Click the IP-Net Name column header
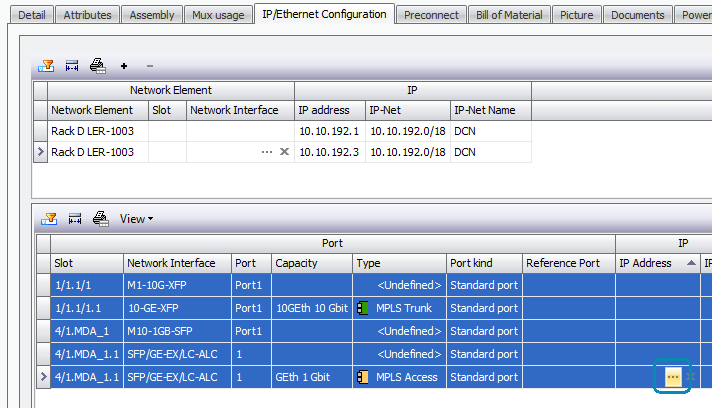The width and height of the screenshot is (712, 408). pos(491,110)
